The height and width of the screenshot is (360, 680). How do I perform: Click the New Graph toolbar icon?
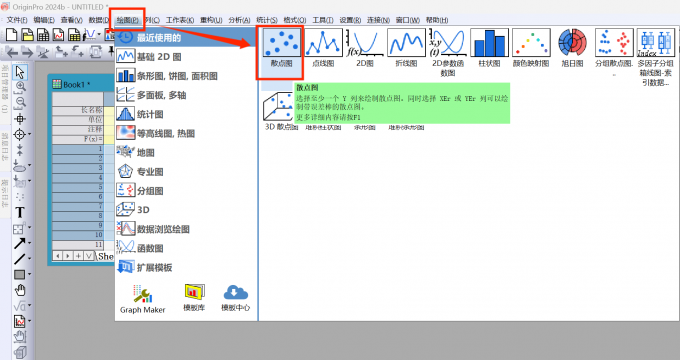tap(59, 34)
